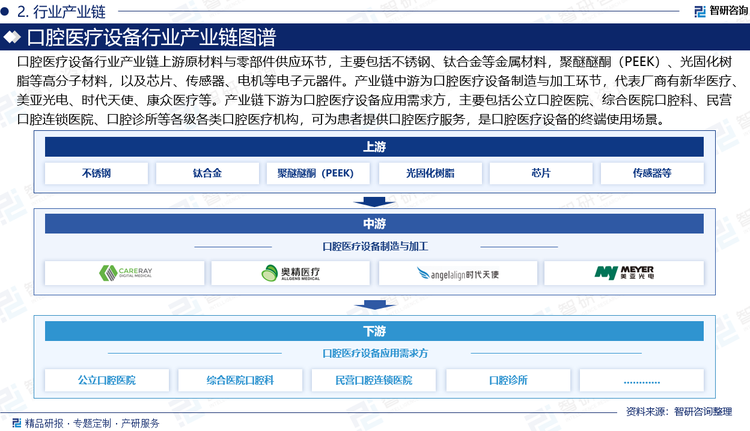Click the 传感器等 box
750x431 pixels.
pos(652,173)
